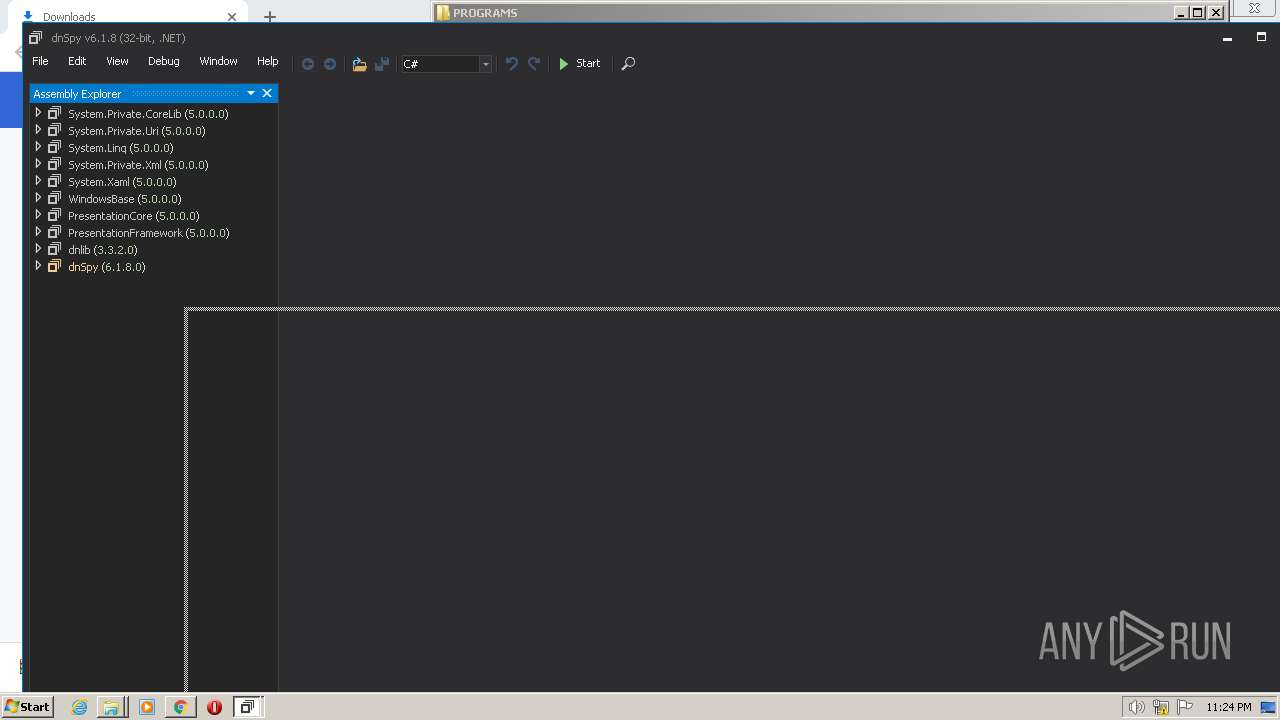Restore the PROGRAMS window via its maximize button
Screen dimensions: 1280x720
[x=1198, y=12]
